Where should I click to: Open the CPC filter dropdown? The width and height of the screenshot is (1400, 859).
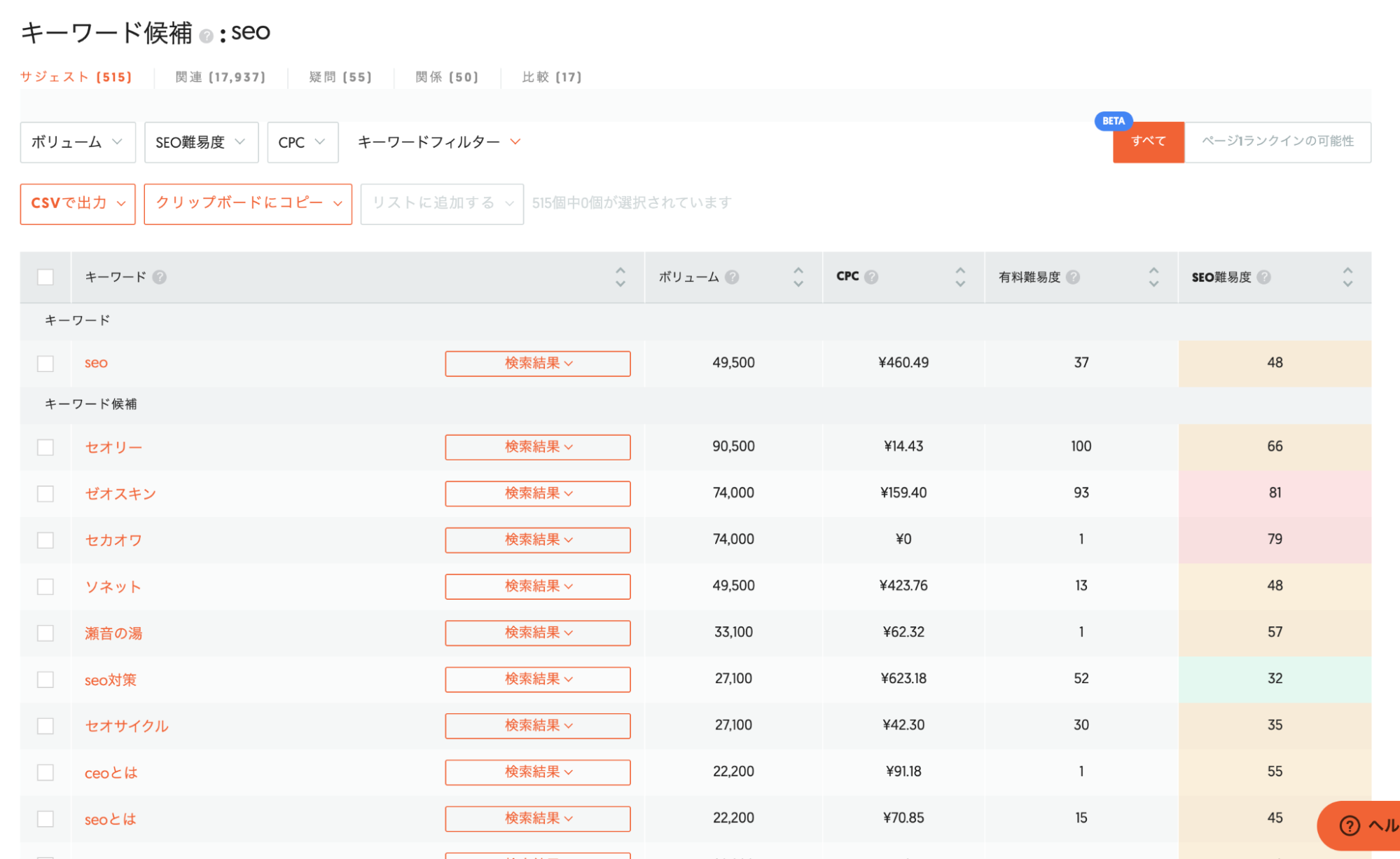(303, 142)
